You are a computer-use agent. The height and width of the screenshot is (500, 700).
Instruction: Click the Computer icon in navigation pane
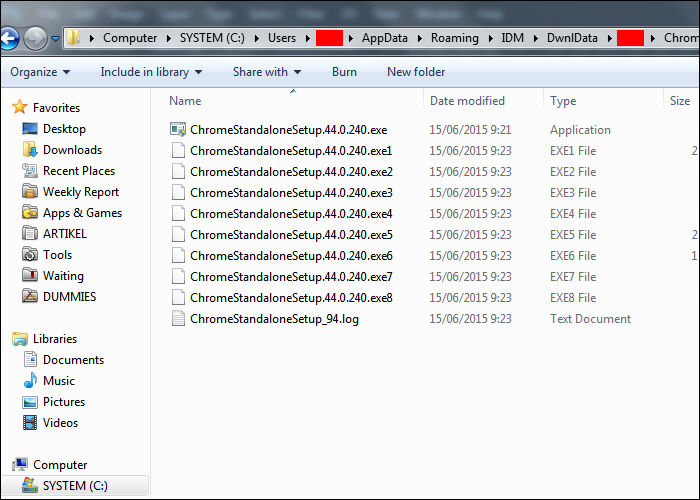pos(20,465)
